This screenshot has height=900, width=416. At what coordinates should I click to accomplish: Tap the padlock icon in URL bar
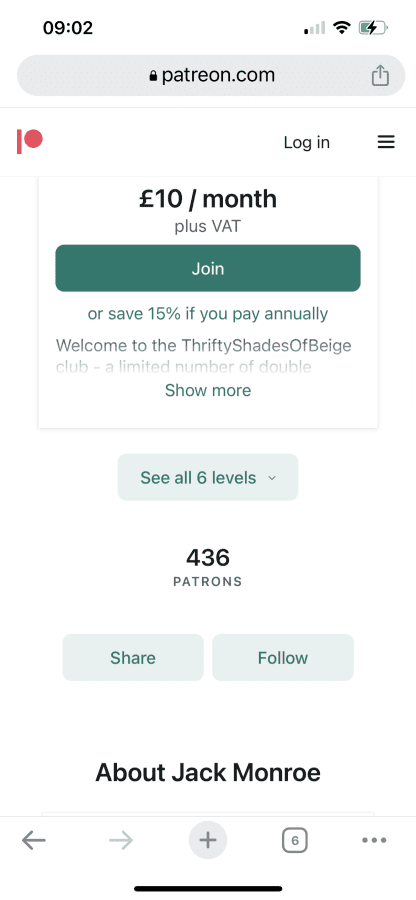tap(153, 76)
